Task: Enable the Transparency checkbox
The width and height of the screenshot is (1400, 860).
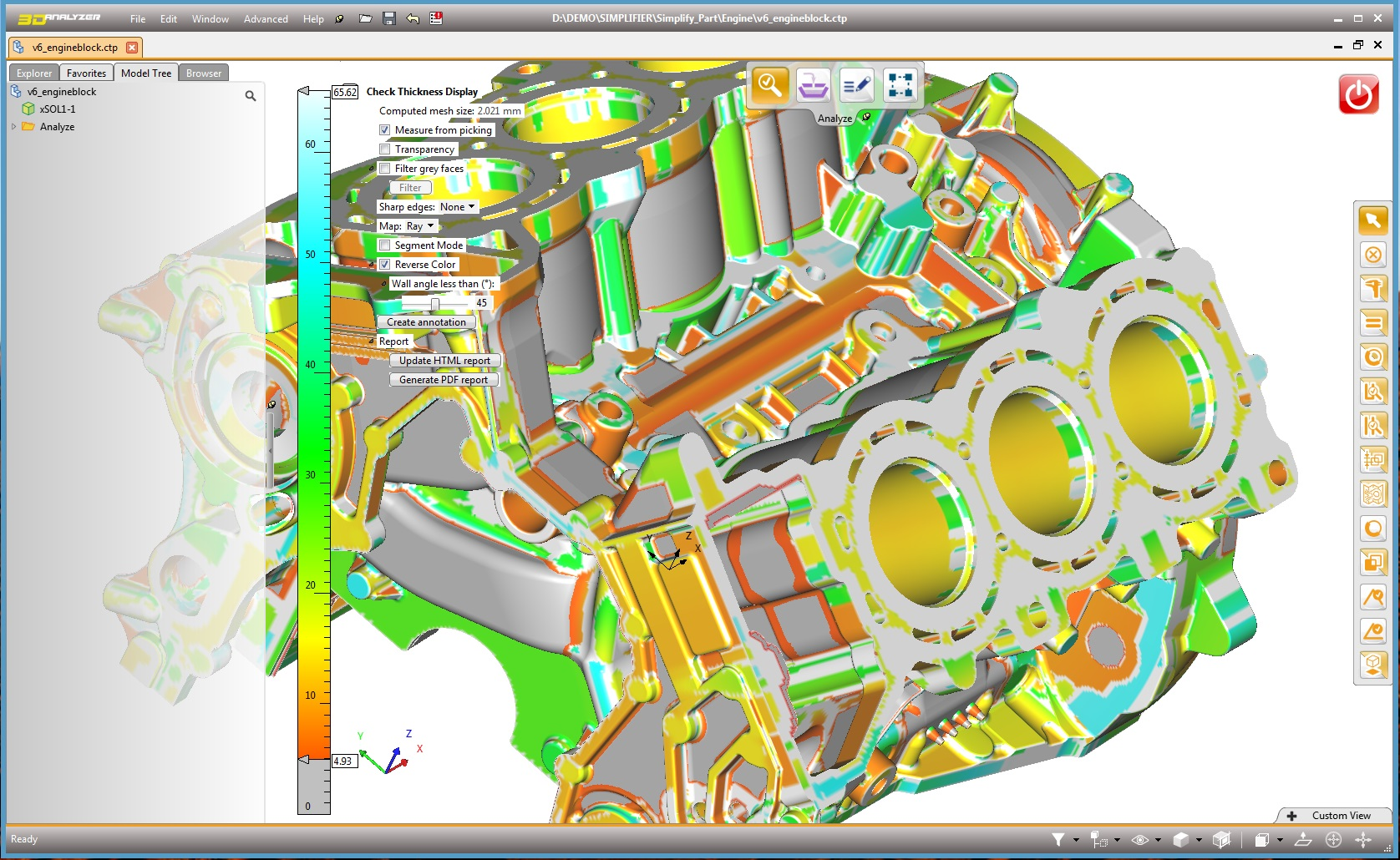Action: tap(385, 149)
